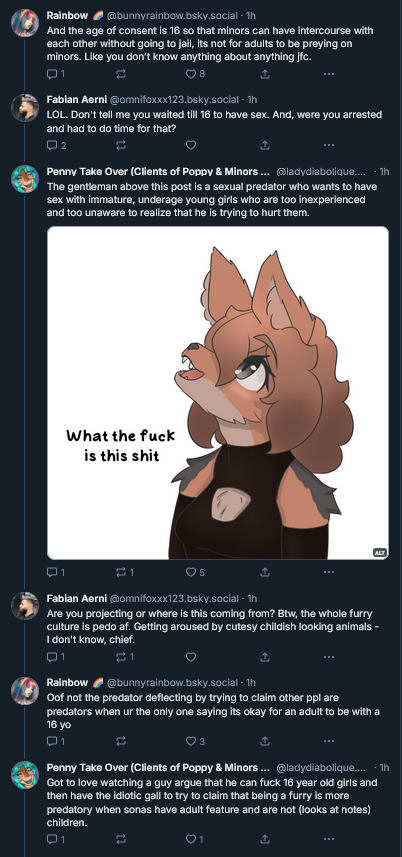
Task: Like Rainbow's first post with 8 likes
Action: (195, 74)
